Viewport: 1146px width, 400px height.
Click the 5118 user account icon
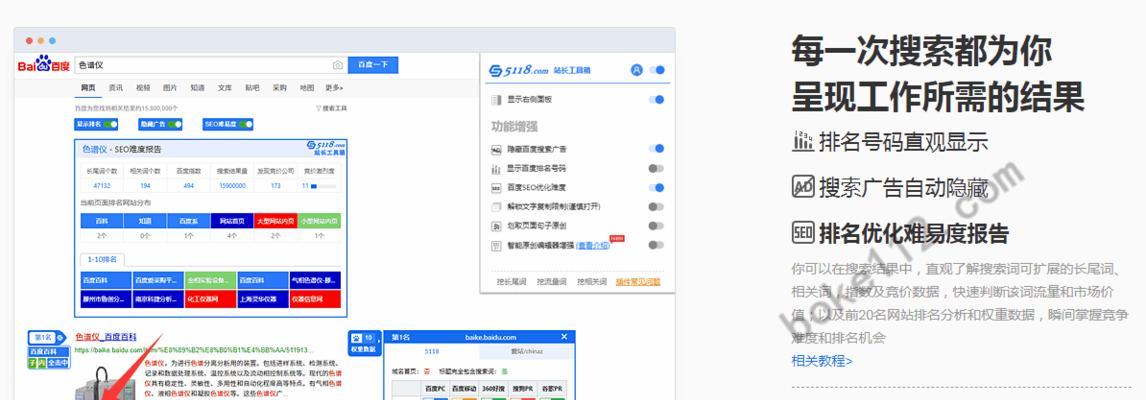coord(637,70)
